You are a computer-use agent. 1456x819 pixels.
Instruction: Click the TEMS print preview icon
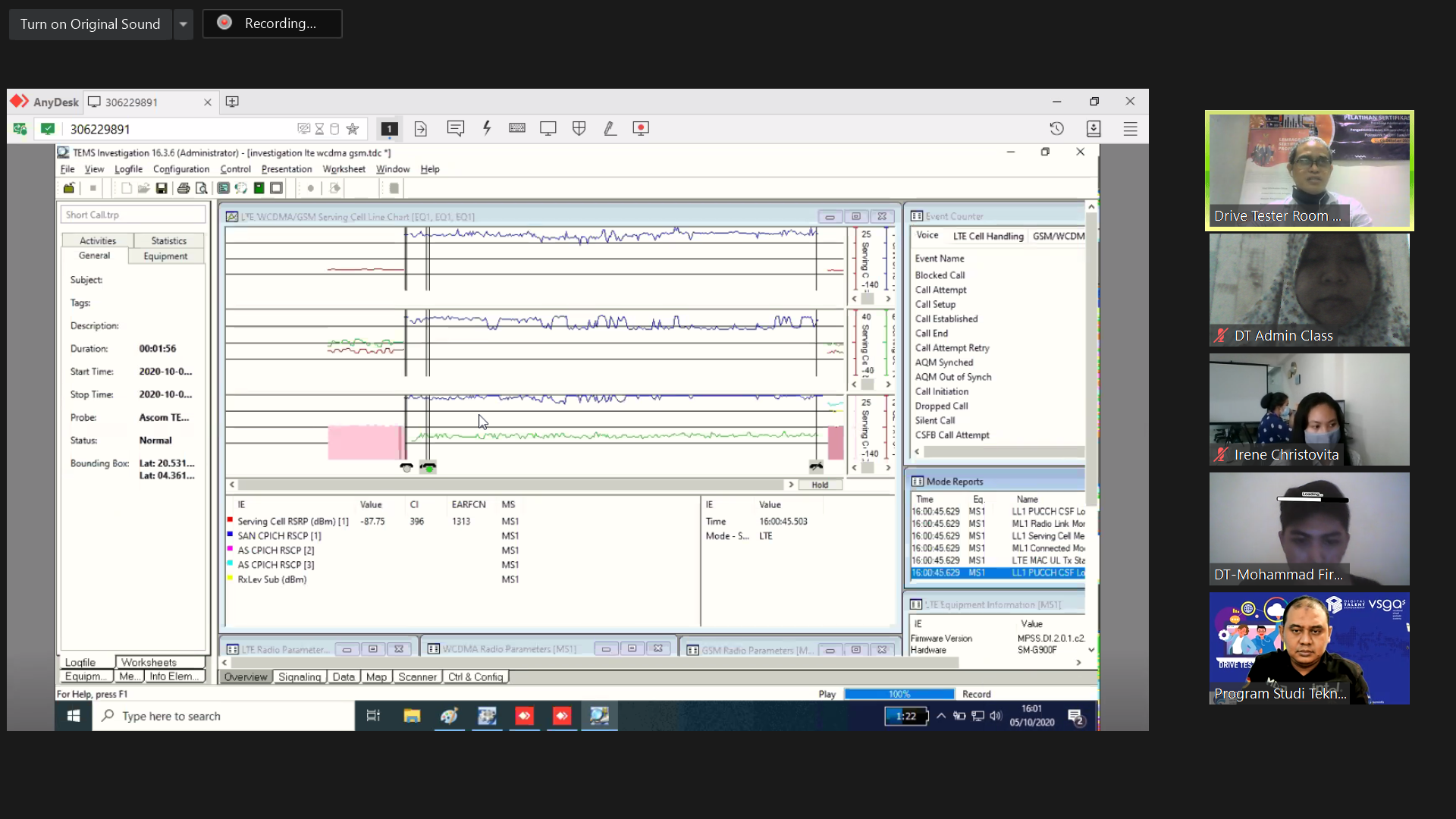pos(201,188)
